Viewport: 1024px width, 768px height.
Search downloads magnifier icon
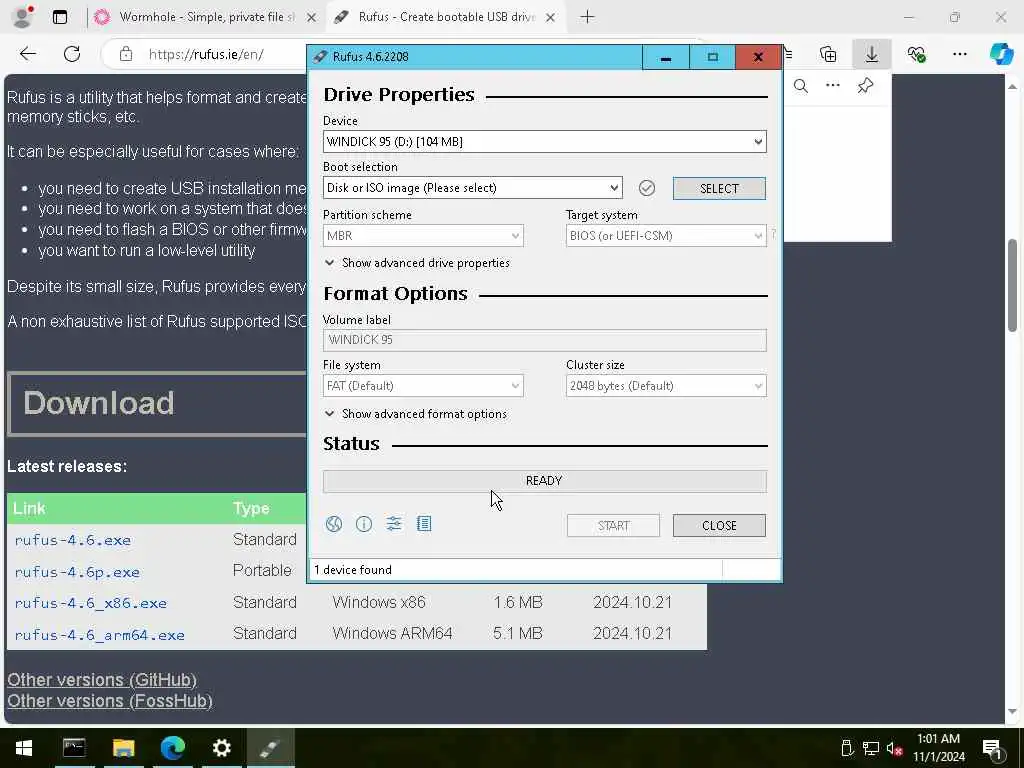point(801,86)
